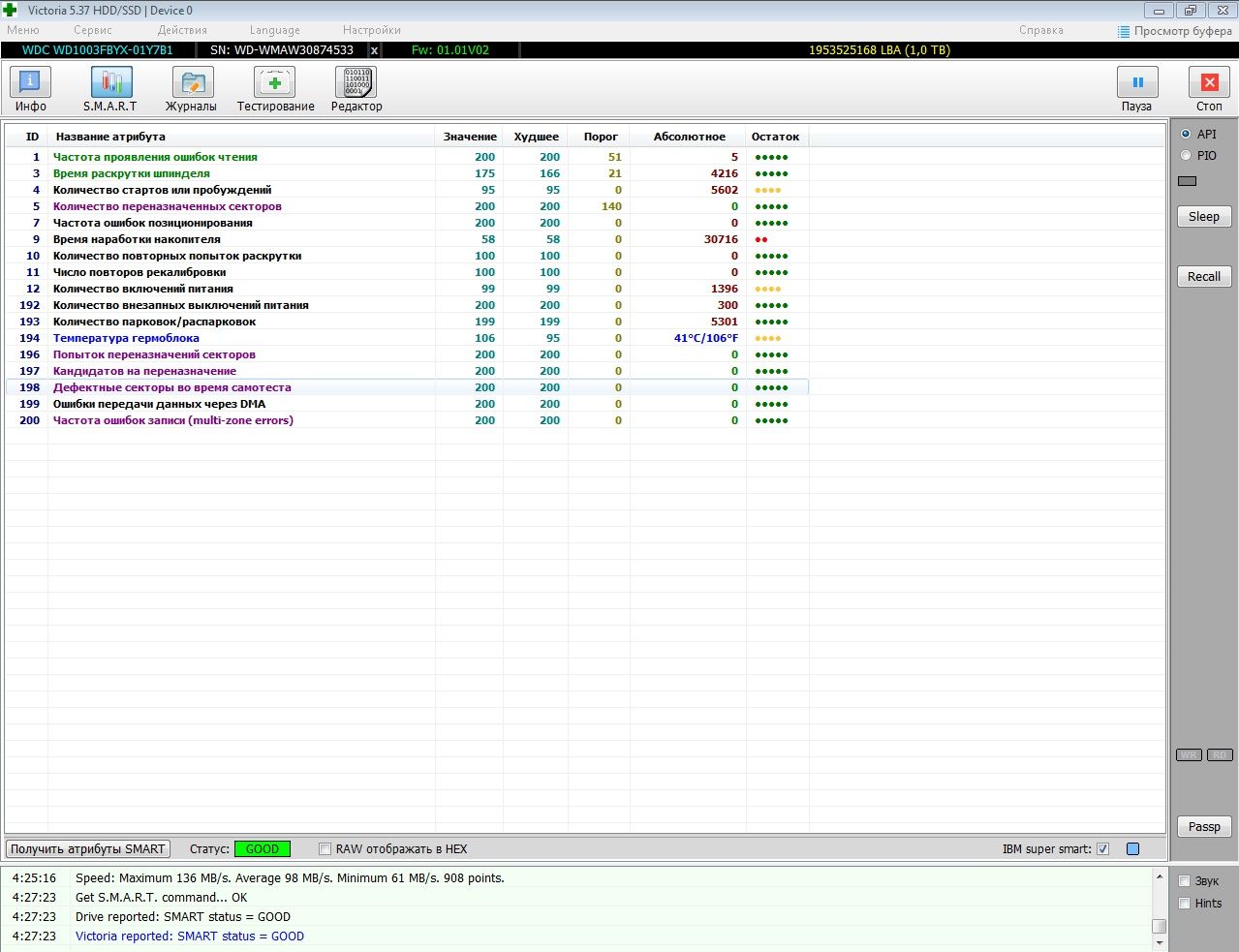This screenshot has height=952, width=1239.
Task: Click the temperature value 41°C/106°F
Action: [706, 338]
